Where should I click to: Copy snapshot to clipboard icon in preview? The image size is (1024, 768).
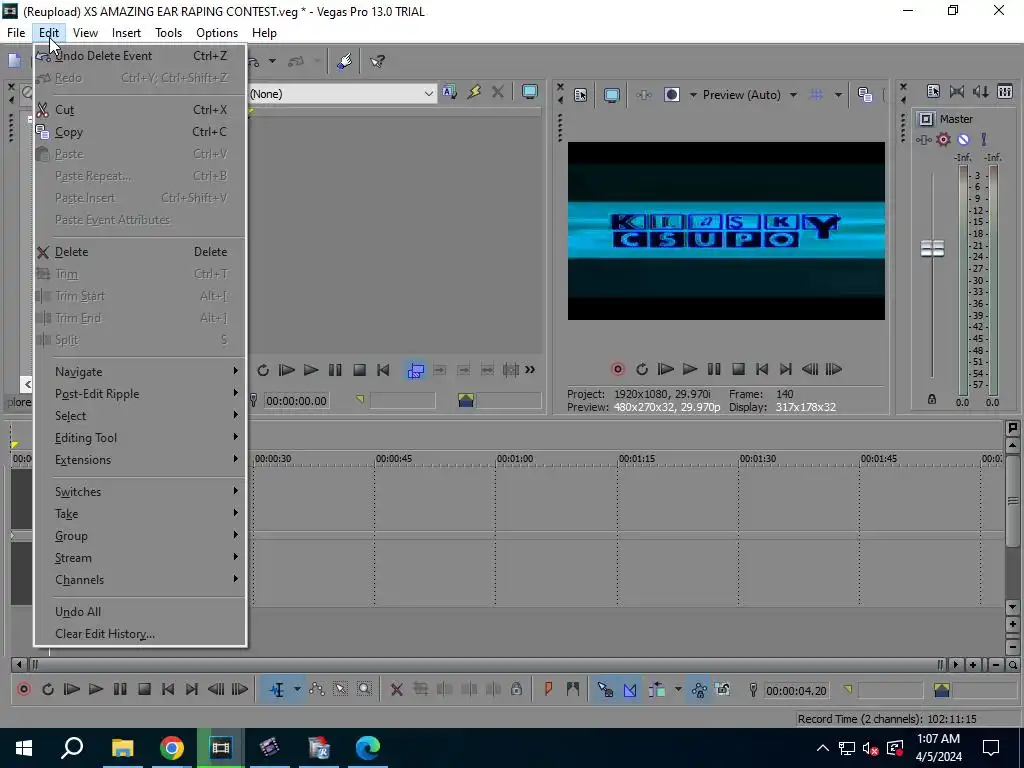click(x=865, y=95)
